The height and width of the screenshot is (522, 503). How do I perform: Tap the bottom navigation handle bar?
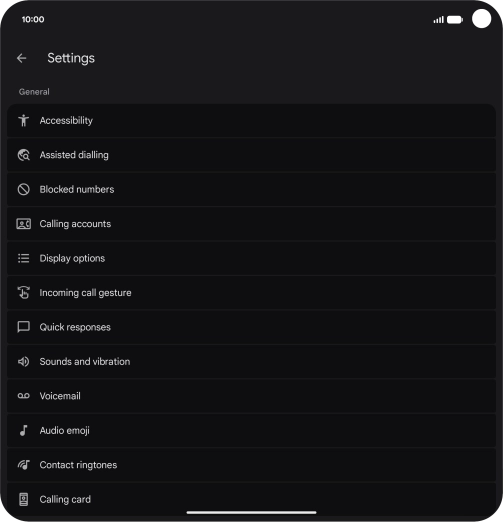251,512
